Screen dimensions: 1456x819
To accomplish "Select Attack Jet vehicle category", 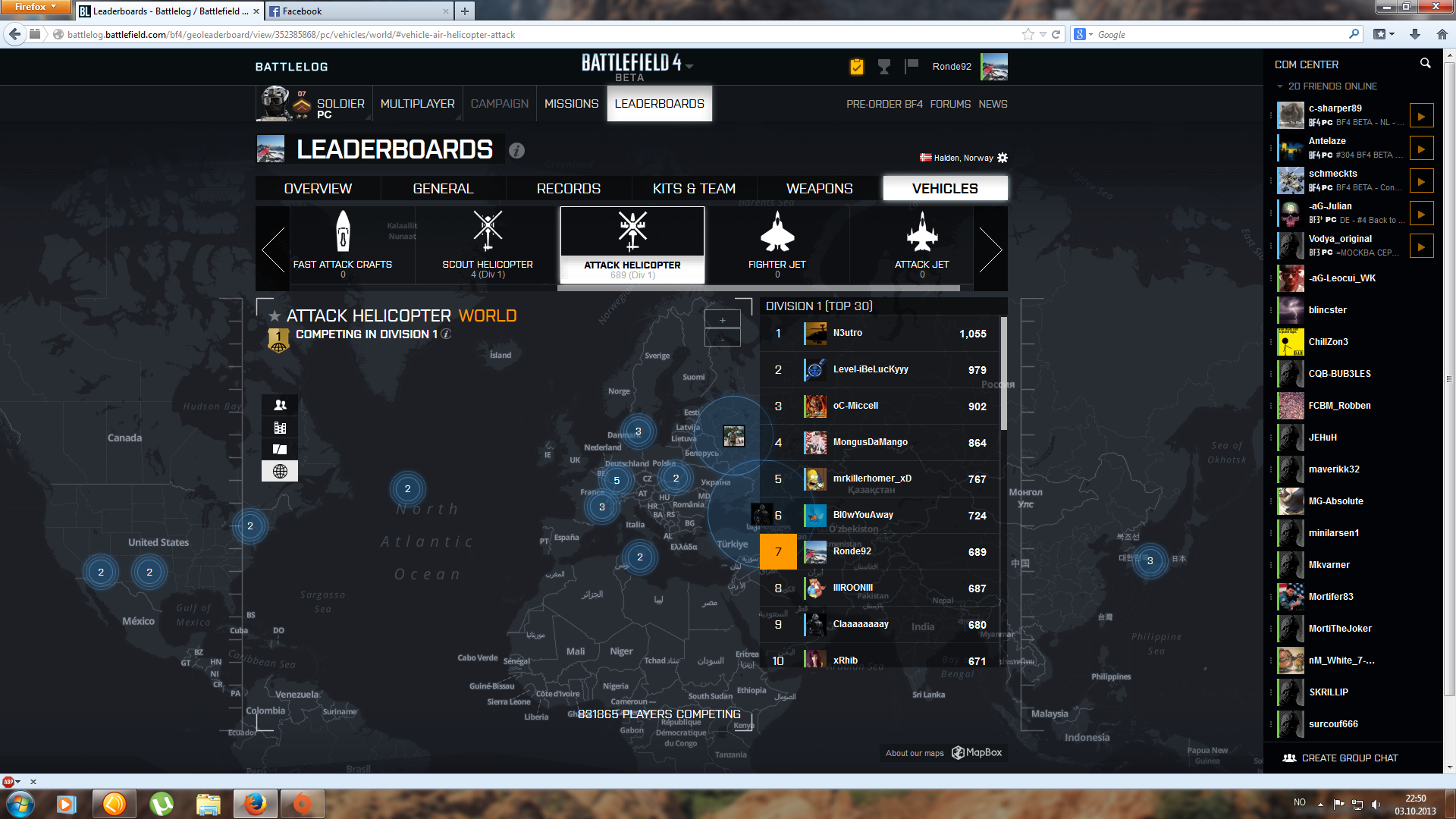I will tap(921, 245).
